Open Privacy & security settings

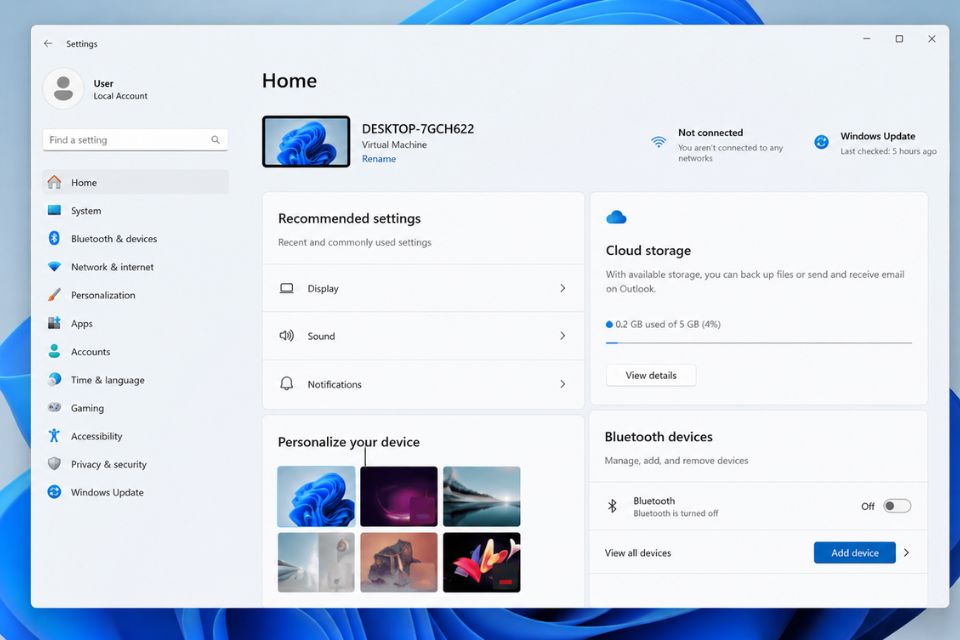click(135, 464)
